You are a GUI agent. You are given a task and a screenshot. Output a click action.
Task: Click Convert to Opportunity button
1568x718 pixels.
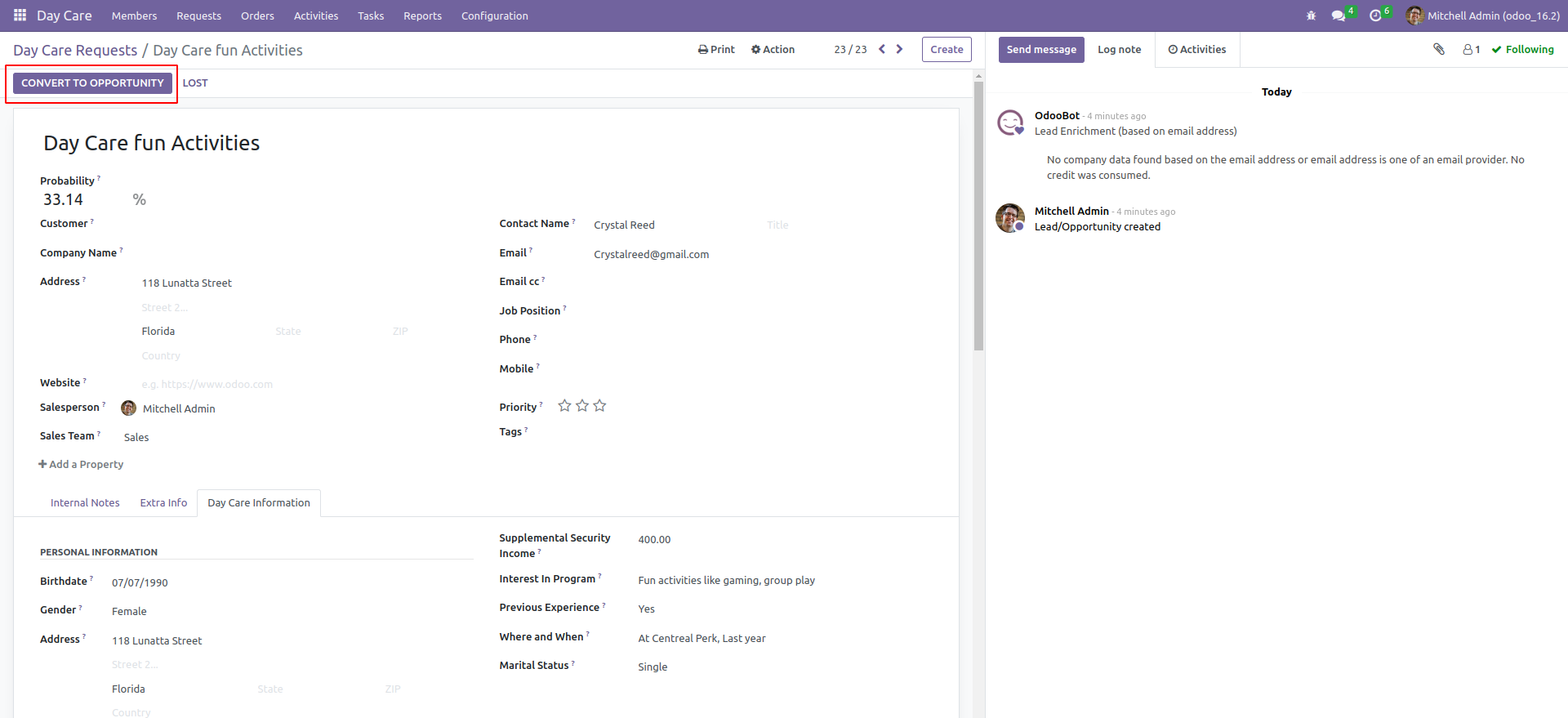92,83
